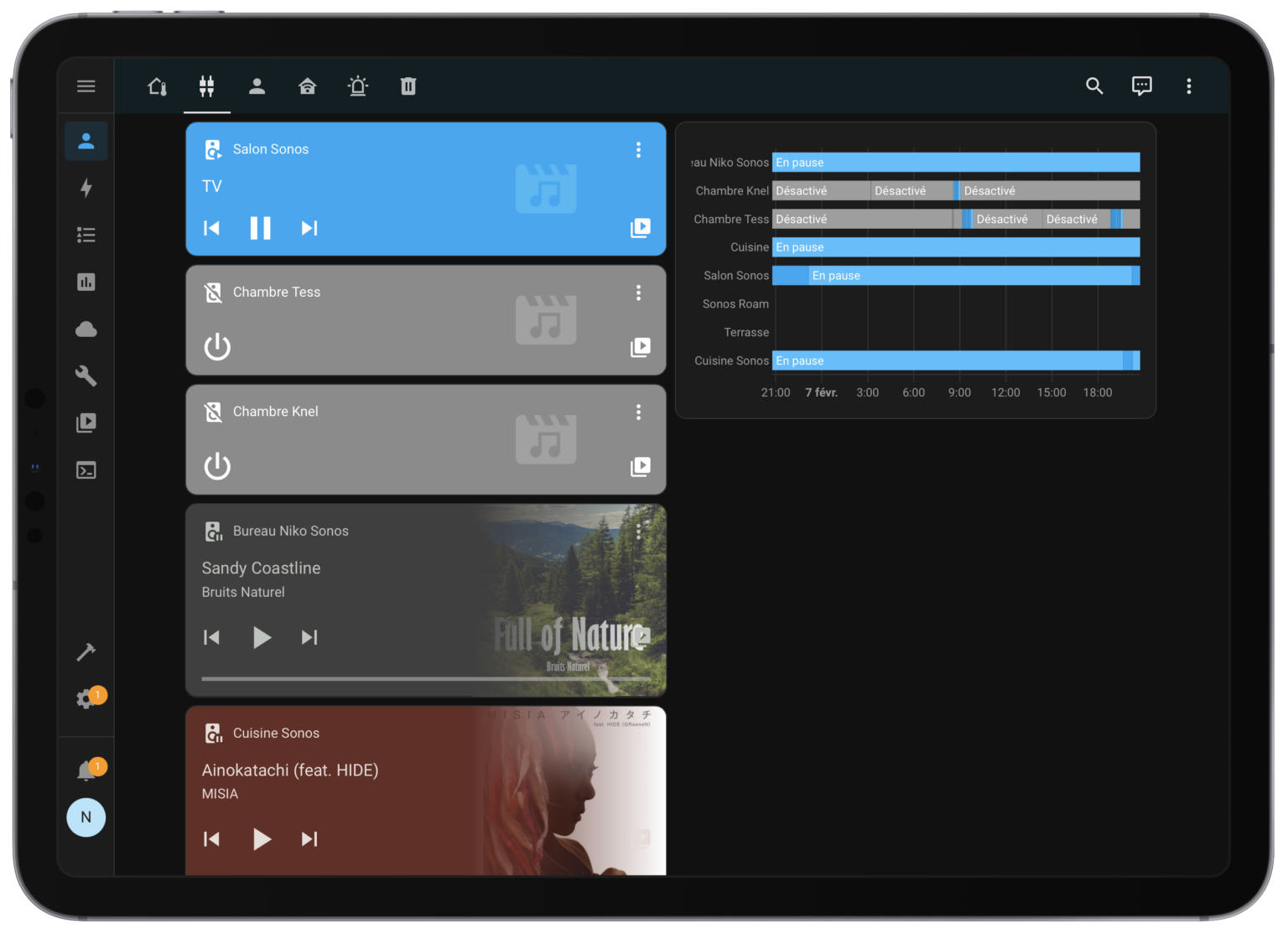This screenshot has height=934, width=1288.
Task: Open the Terminal sidebar item
Action: pyautogui.click(x=86, y=470)
